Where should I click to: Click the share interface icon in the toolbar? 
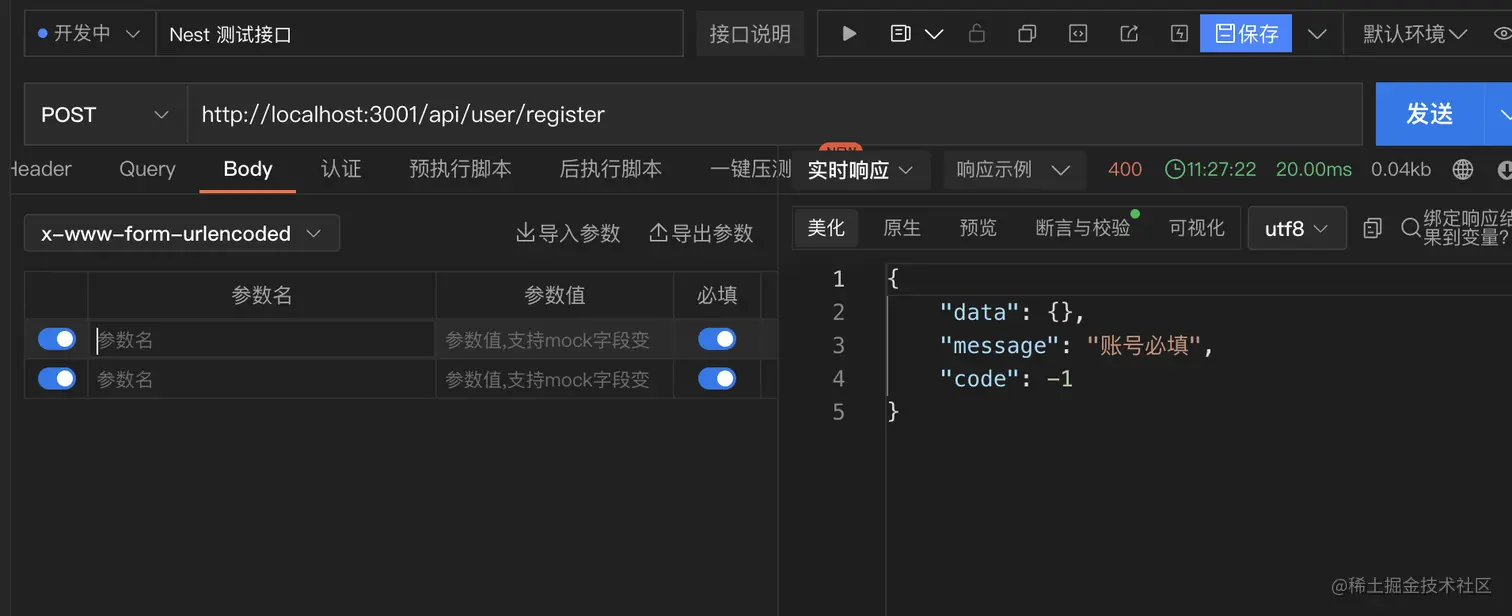pos(1128,33)
